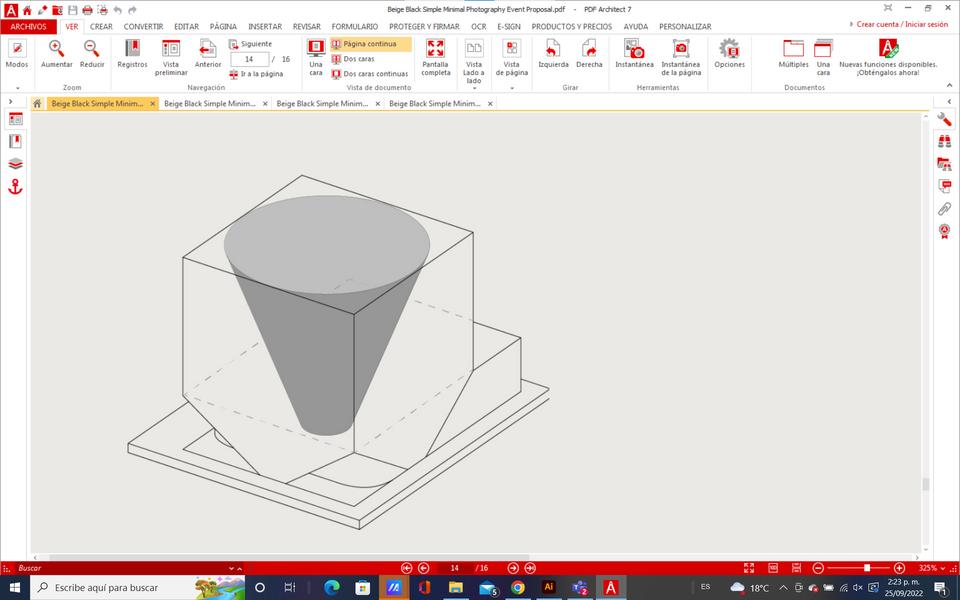960x600 pixels.
Task: Open binoculars search panel on right
Action: click(x=944, y=141)
